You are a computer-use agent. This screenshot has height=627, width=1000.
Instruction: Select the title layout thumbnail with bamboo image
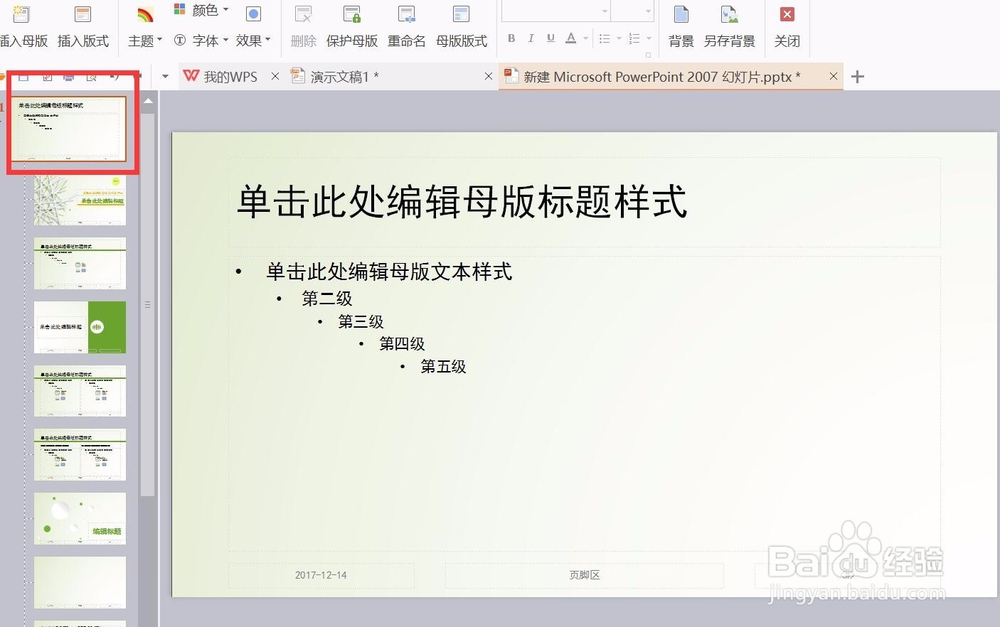[80, 200]
